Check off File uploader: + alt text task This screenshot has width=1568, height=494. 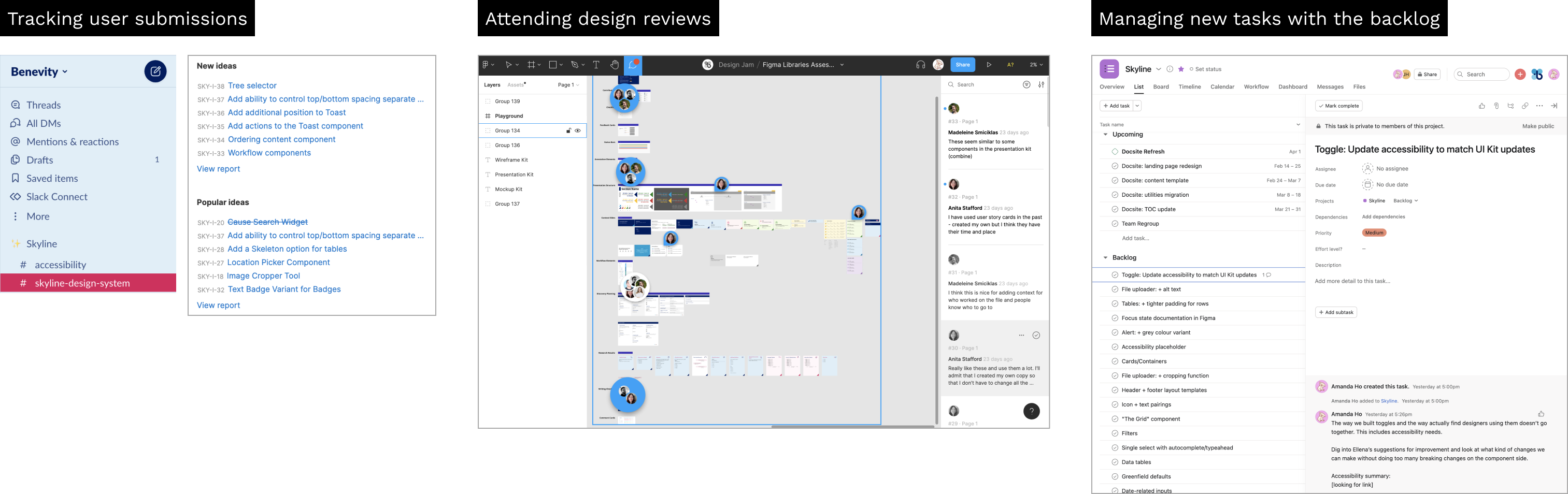point(1115,289)
